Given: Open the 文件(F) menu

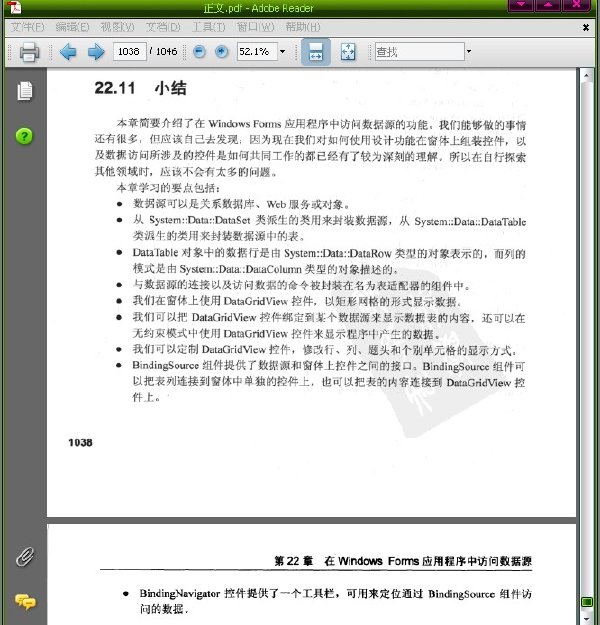Looking at the screenshot, I should tap(28, 27).
